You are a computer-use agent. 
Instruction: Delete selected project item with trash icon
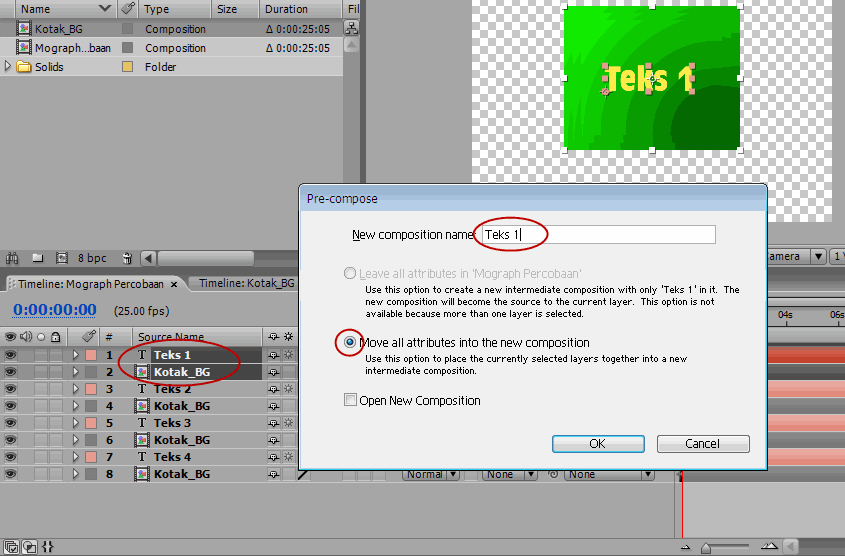(127, 258)
